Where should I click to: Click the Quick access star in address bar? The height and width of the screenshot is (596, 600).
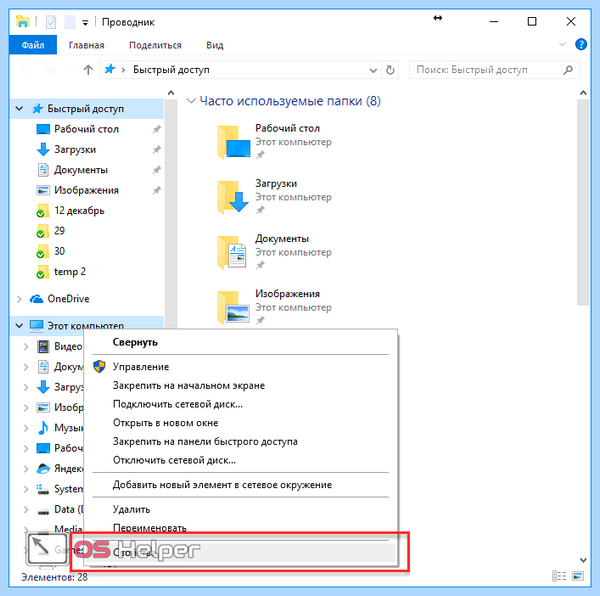coord(110,69)
